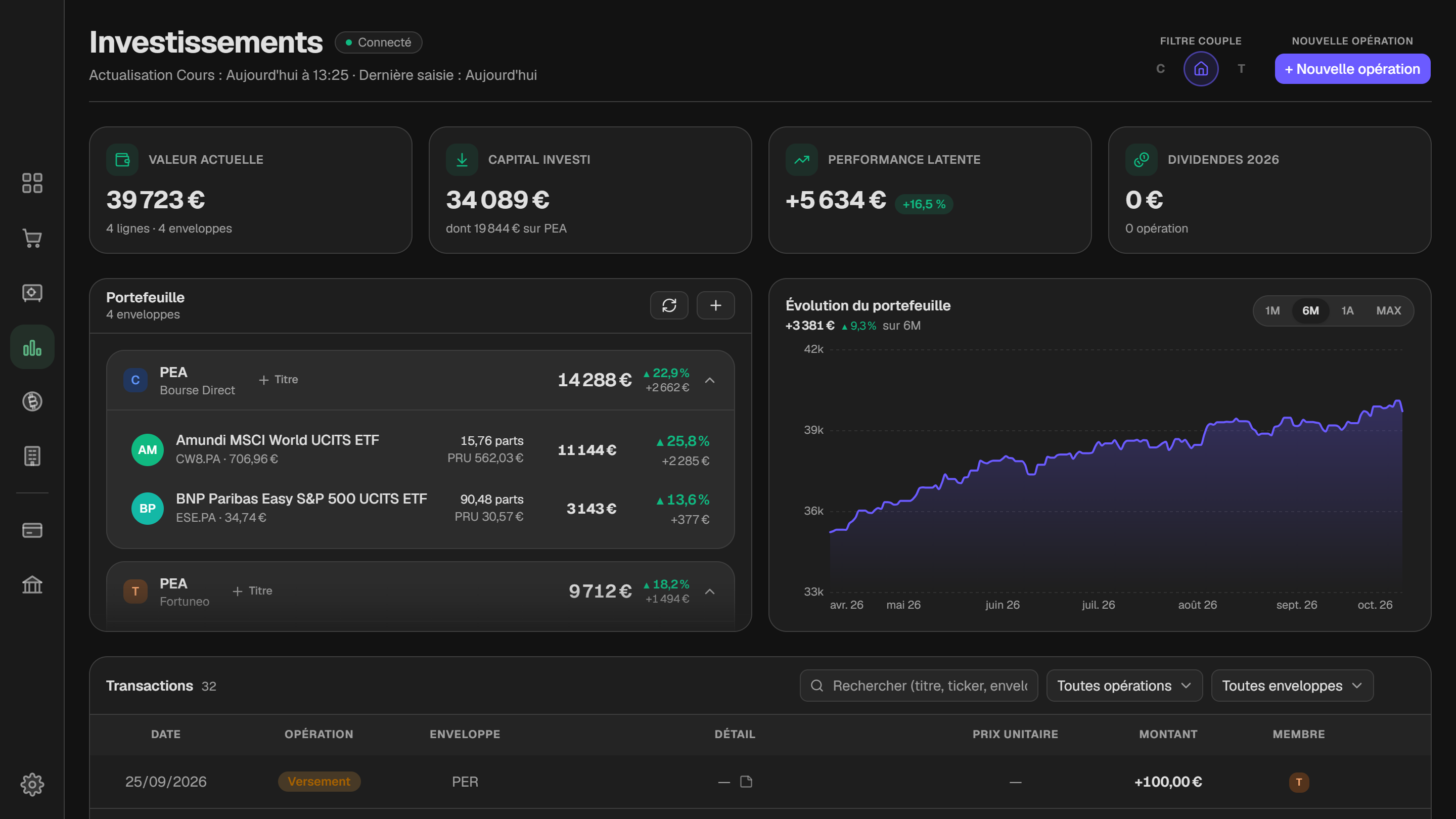The image size is (1456, 819).
Task: Click the T member badge in transaction row
Action: (x=1299, y=782)
